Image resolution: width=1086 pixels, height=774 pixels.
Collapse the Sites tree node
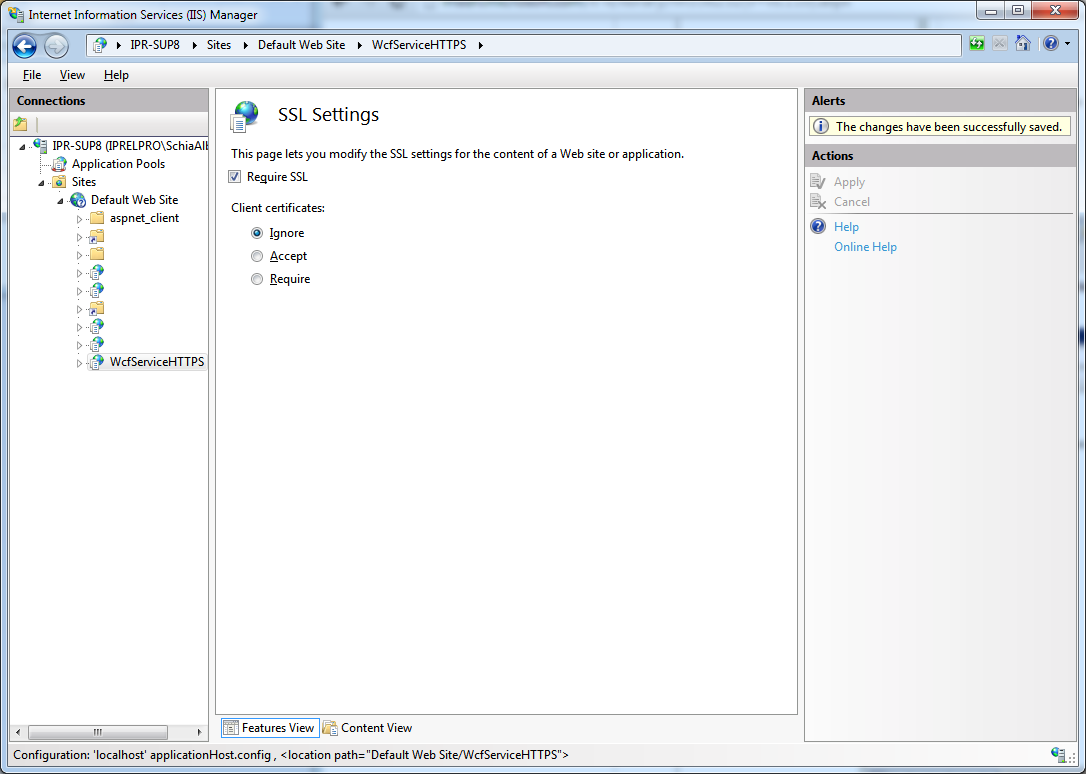click(42, 183)
